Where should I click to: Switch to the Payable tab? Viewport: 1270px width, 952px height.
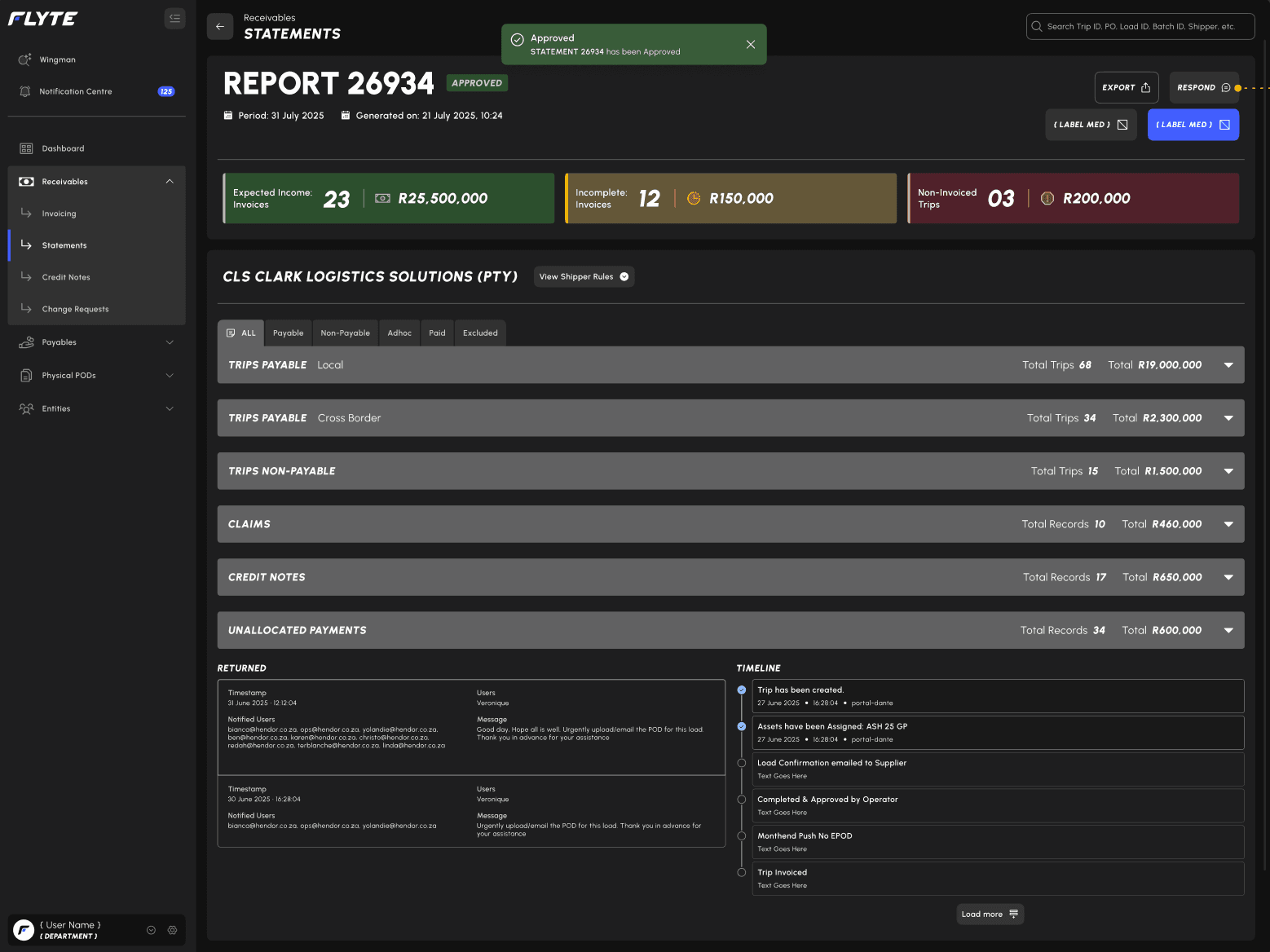coord(288,333)
